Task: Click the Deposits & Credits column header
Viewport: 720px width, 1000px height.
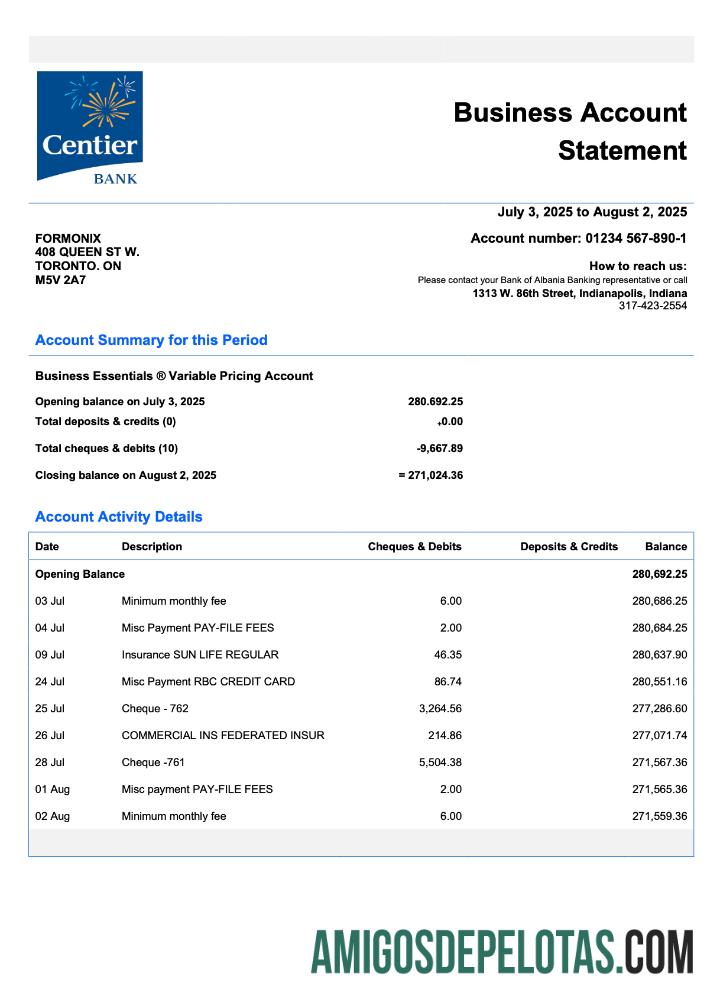Action: (x=569, y=547)
